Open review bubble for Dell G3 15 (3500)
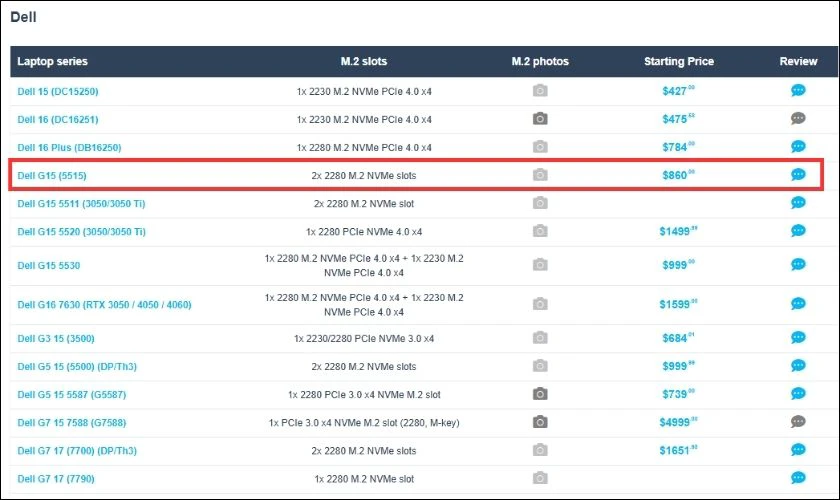840x500 pixels. [798, 338]
